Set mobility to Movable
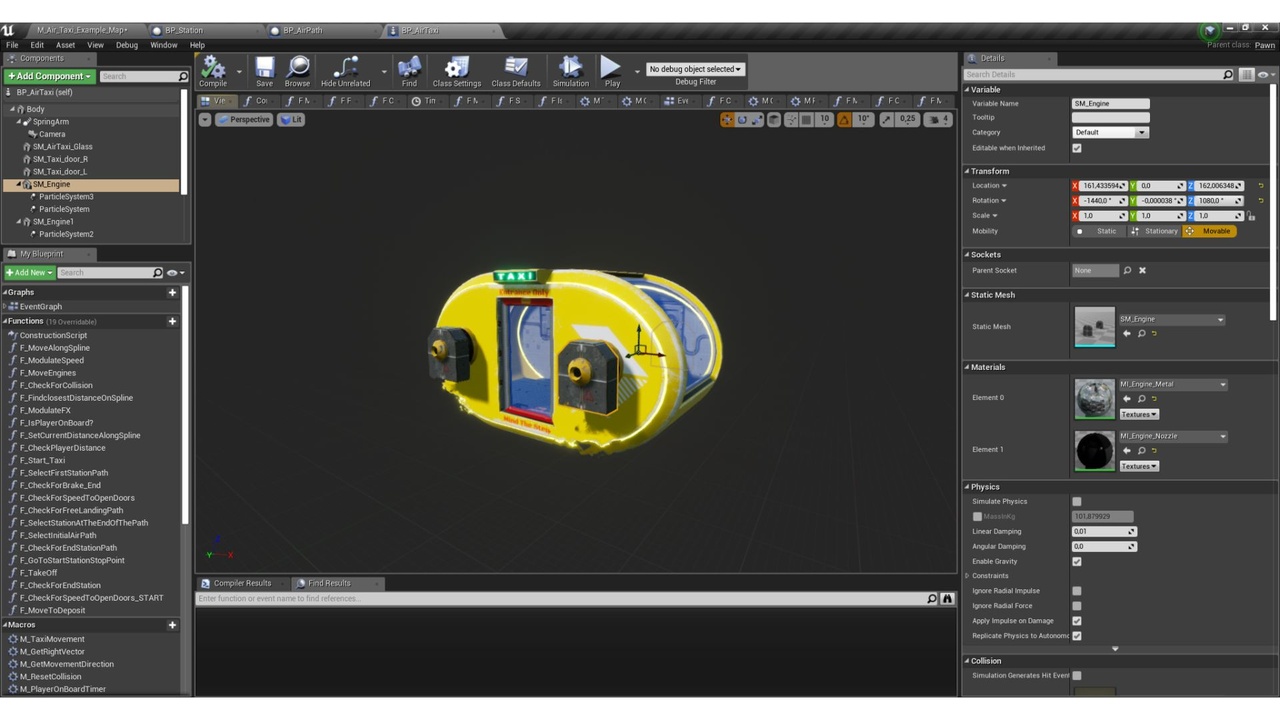This screenshot has width=1280, height=720. click(1209, 231)
